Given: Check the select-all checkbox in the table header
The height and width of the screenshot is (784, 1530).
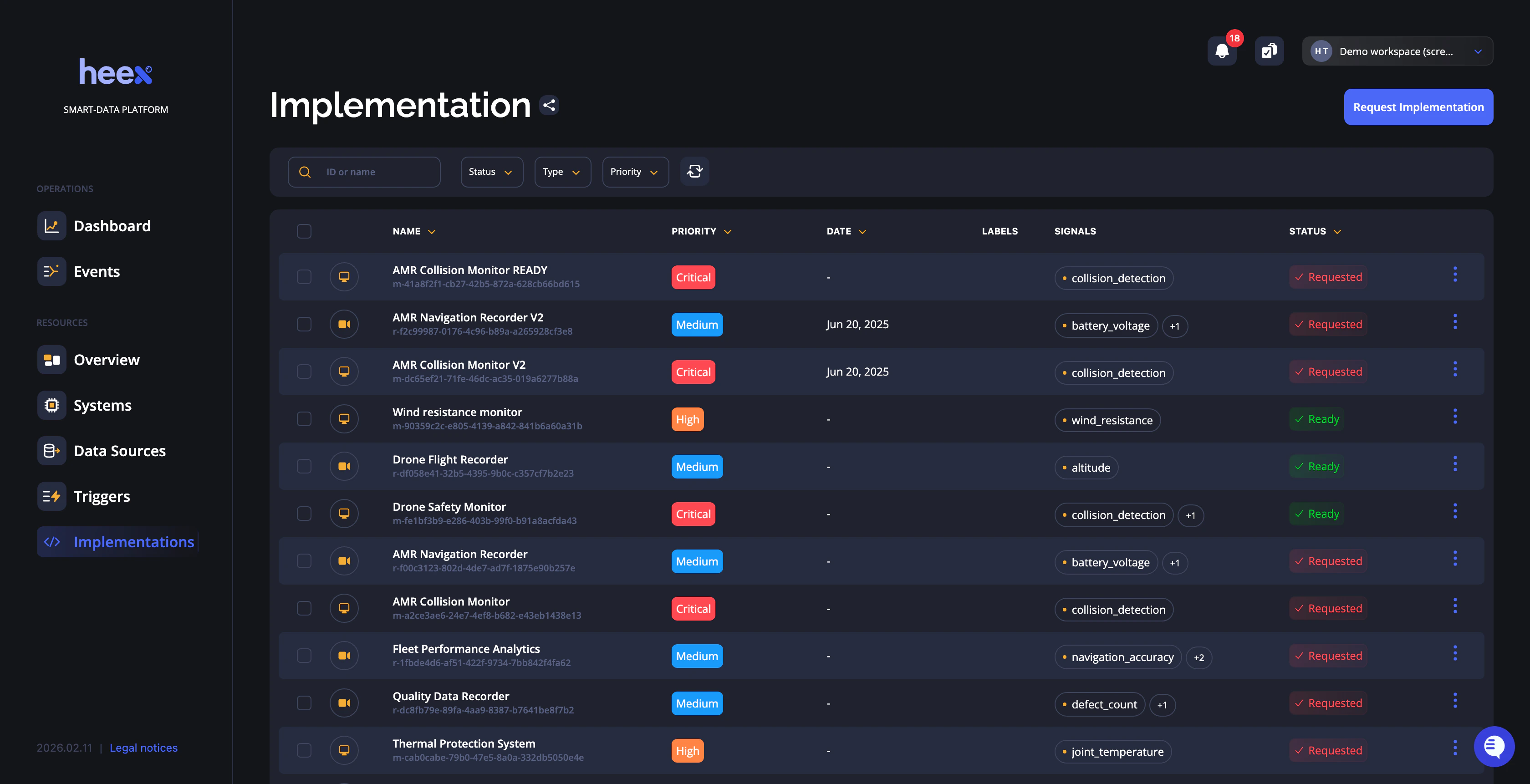Looking at the screenshot, I should [304, 231].
